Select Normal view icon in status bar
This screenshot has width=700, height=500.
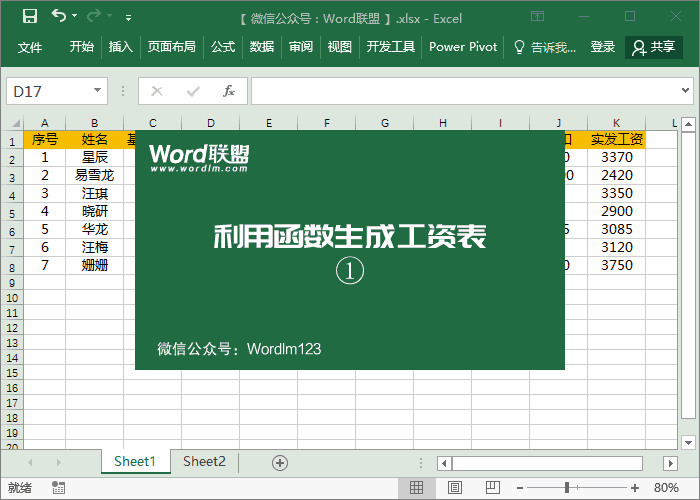click(x=417, y=488)
